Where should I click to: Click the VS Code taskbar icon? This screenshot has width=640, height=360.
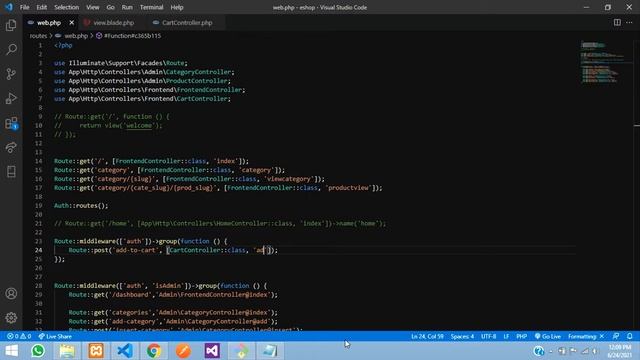click(125, 351)
